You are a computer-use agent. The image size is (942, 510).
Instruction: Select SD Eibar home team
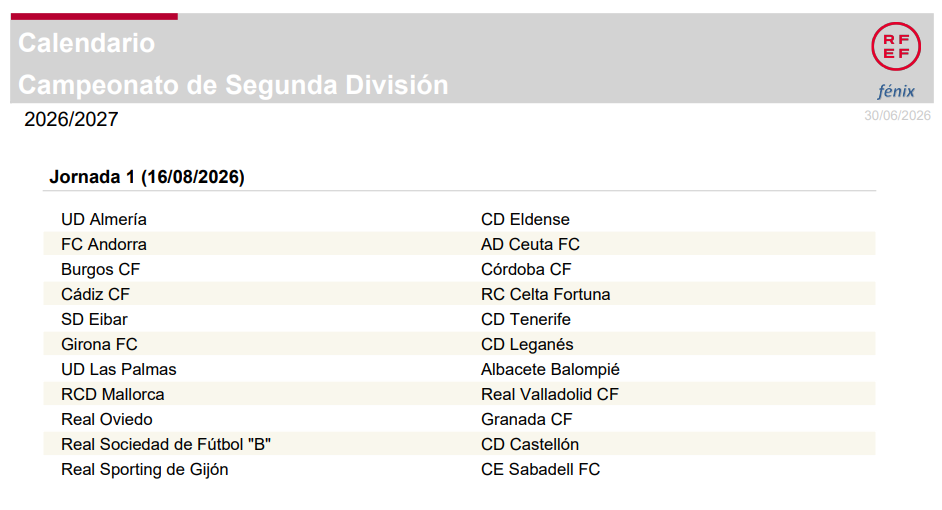[x=94, y=320]
